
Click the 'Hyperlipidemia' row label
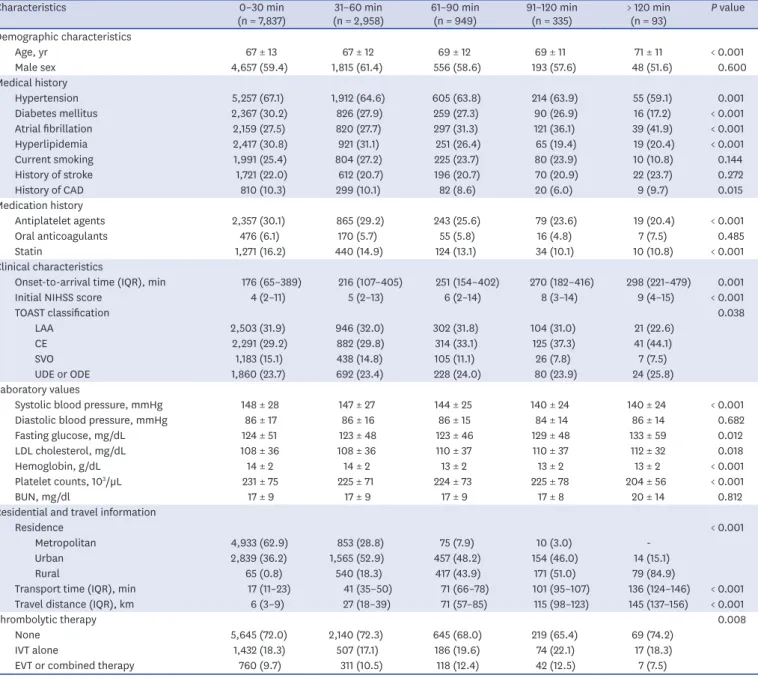point(51,144)
